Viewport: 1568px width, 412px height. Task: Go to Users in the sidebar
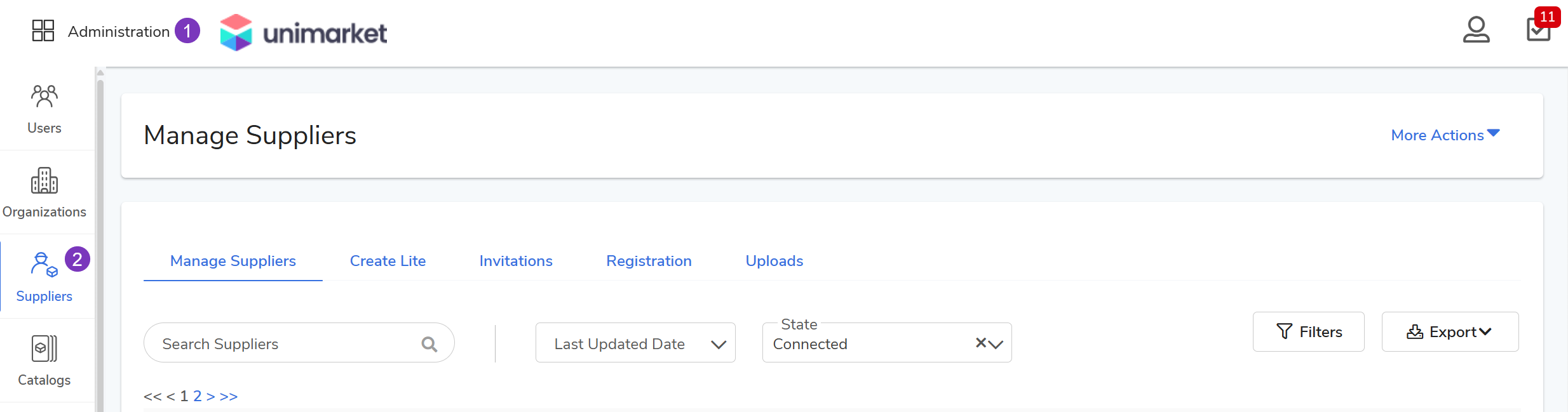pos(44,109)
